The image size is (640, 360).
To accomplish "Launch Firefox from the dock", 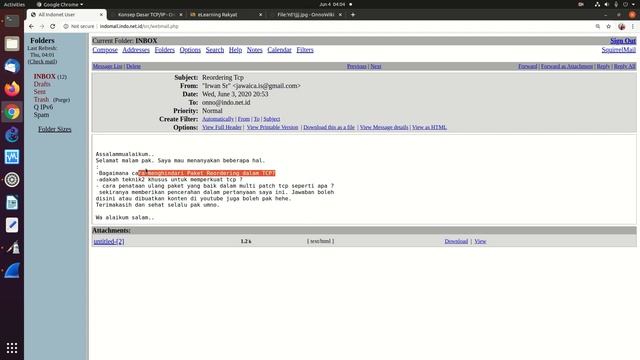I will click(x=12, y=89).
